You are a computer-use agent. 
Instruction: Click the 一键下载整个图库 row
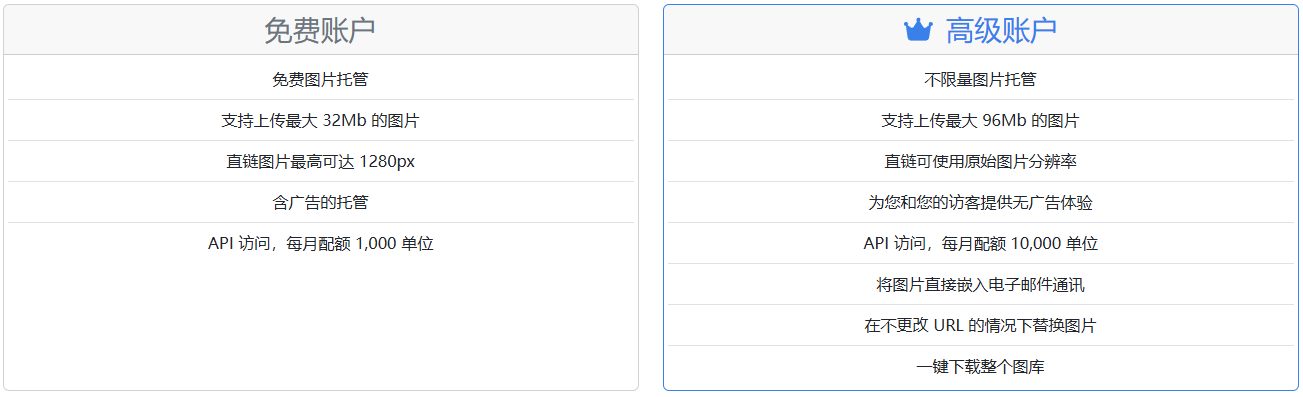[x=981, y=367]
